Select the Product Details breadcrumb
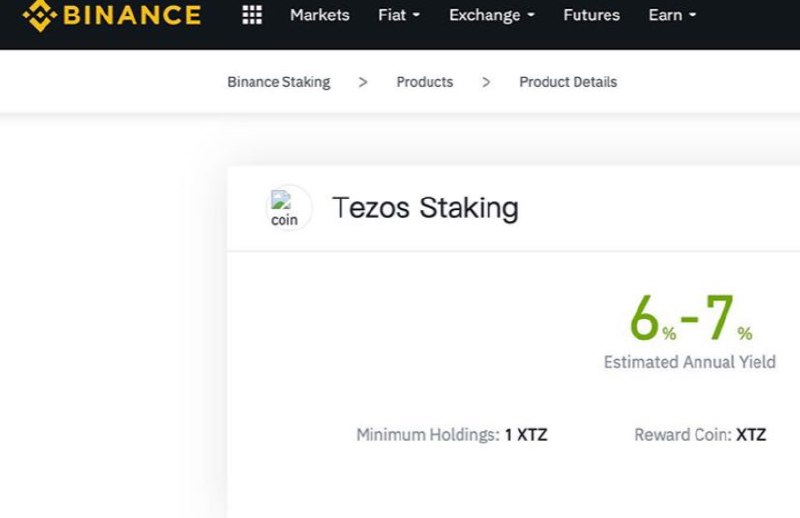 pos(568,82)
